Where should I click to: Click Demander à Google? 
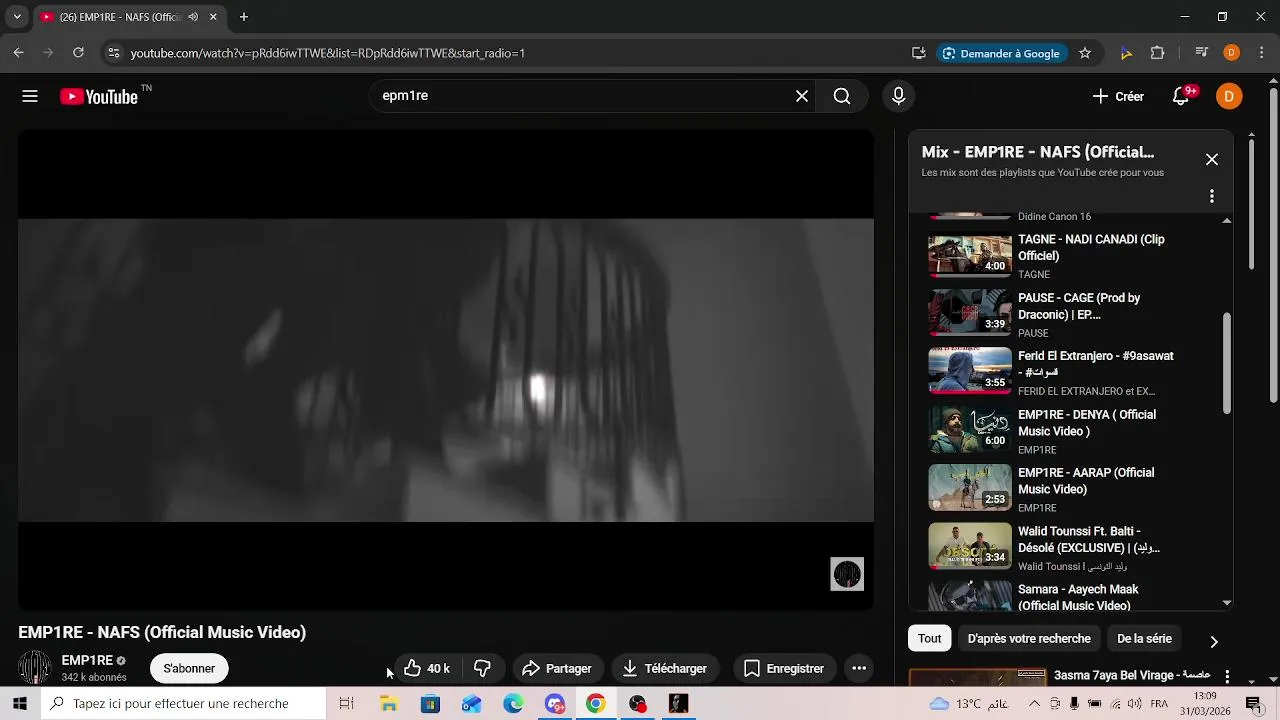(x=1001, y=53)
